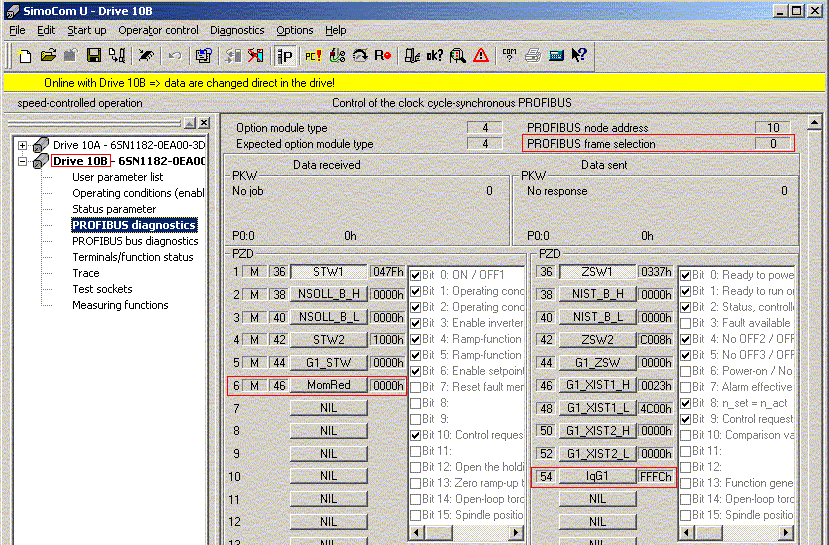Click the NSOLL_B_H signal button
Image resolution: width=829 pixels, height=545 pixels.
328,294
